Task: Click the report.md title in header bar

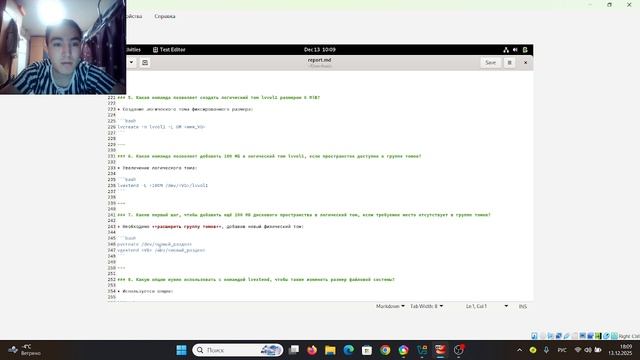Action: coord(320,60)
